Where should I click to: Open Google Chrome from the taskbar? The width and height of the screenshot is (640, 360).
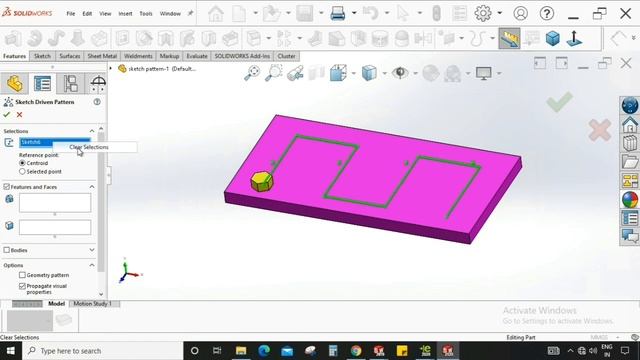pos(356,351)
